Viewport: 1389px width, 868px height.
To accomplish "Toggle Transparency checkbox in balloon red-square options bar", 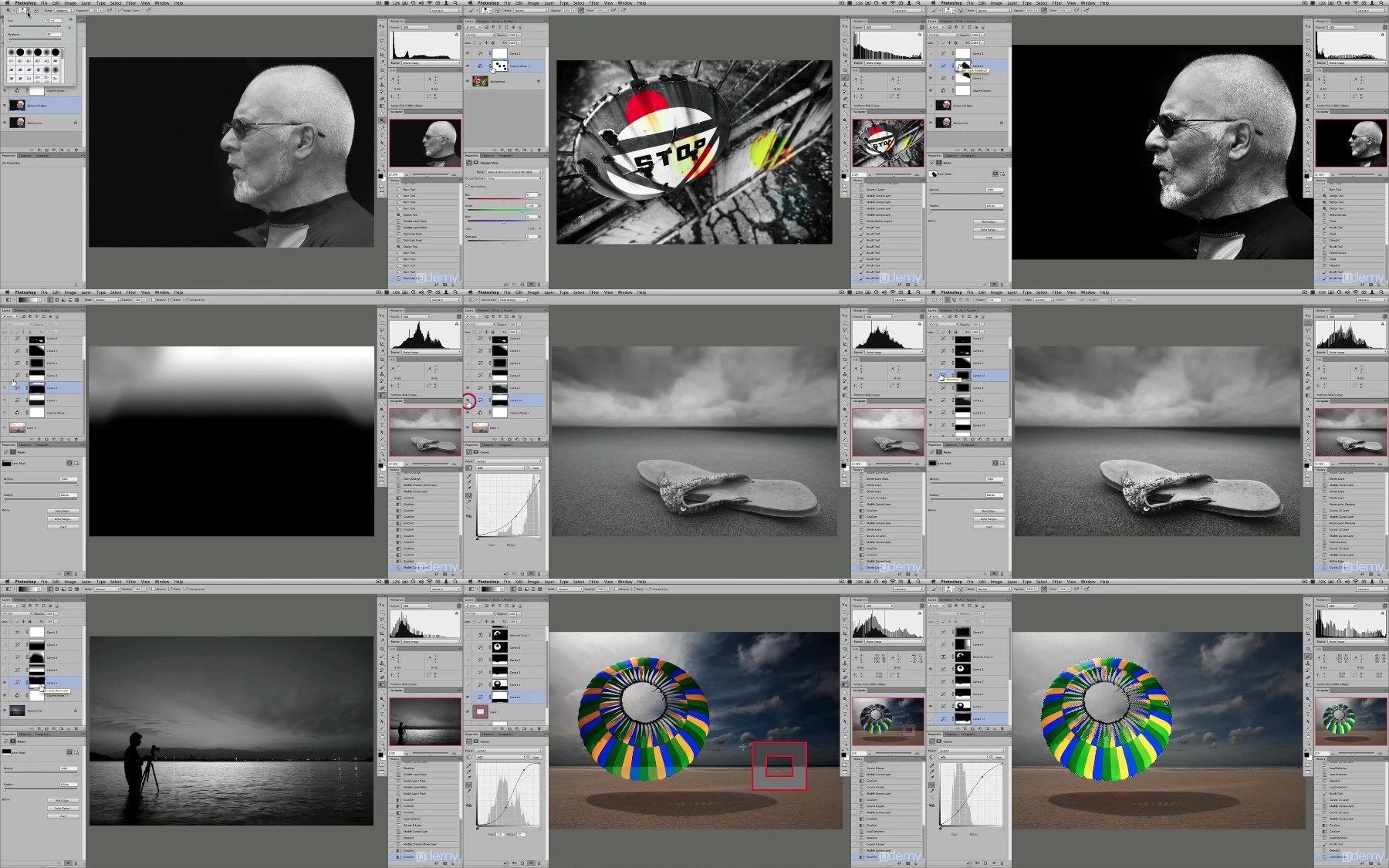I will (x=648, y=589).
